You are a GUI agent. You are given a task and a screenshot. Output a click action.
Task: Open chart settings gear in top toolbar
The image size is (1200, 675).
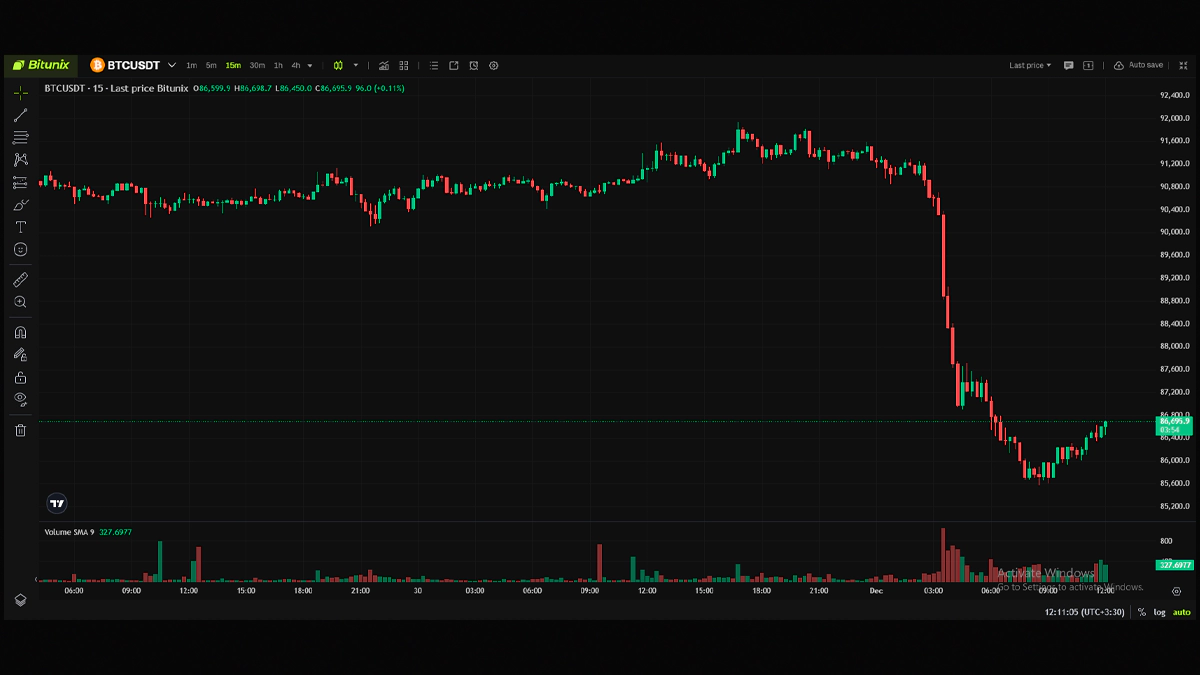pyautogui.click(x=494, y=66)
